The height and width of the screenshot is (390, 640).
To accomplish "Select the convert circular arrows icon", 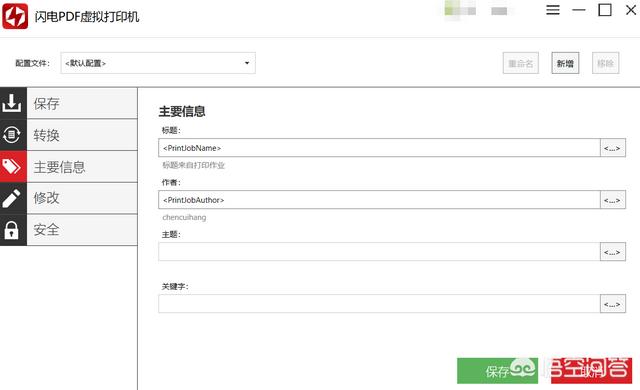I will pos(11,135).
